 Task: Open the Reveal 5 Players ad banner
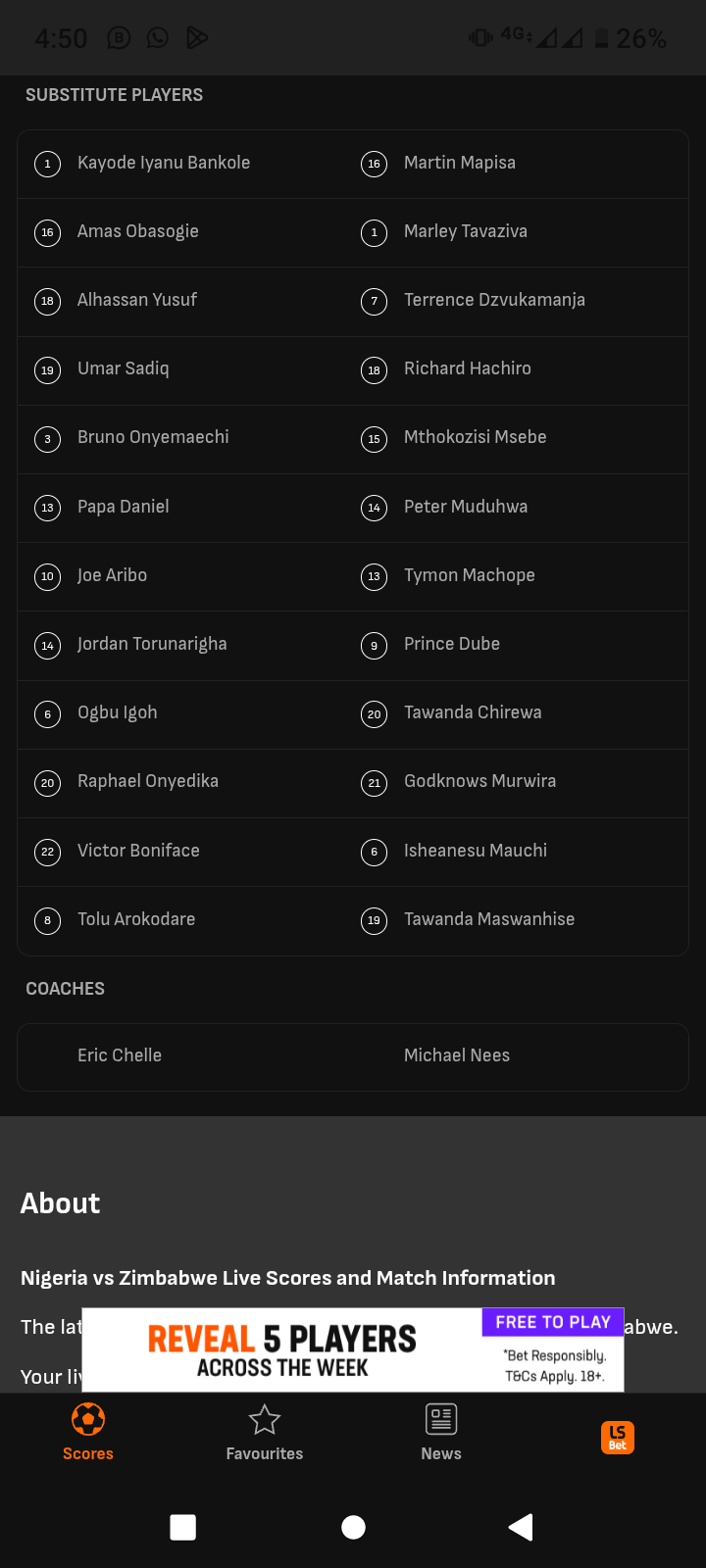tap(282, 1350)
